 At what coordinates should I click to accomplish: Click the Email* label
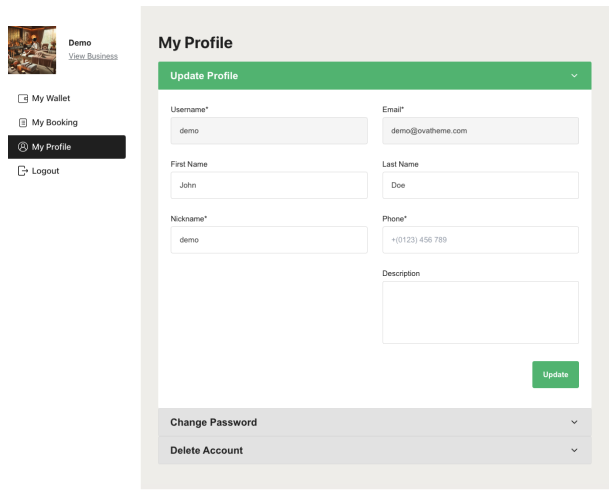coord(393,110)
